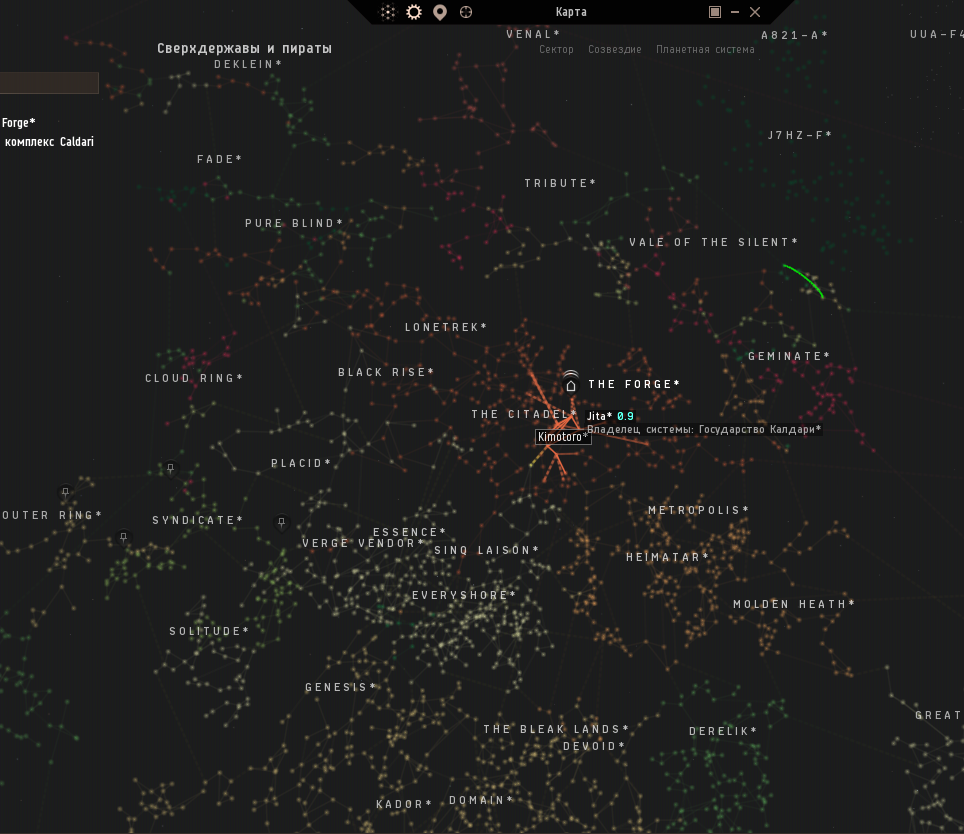The height and width of the screenshot is (834, 964).
Task: Select THE CITADEL region label
Action: click(524, 414)
